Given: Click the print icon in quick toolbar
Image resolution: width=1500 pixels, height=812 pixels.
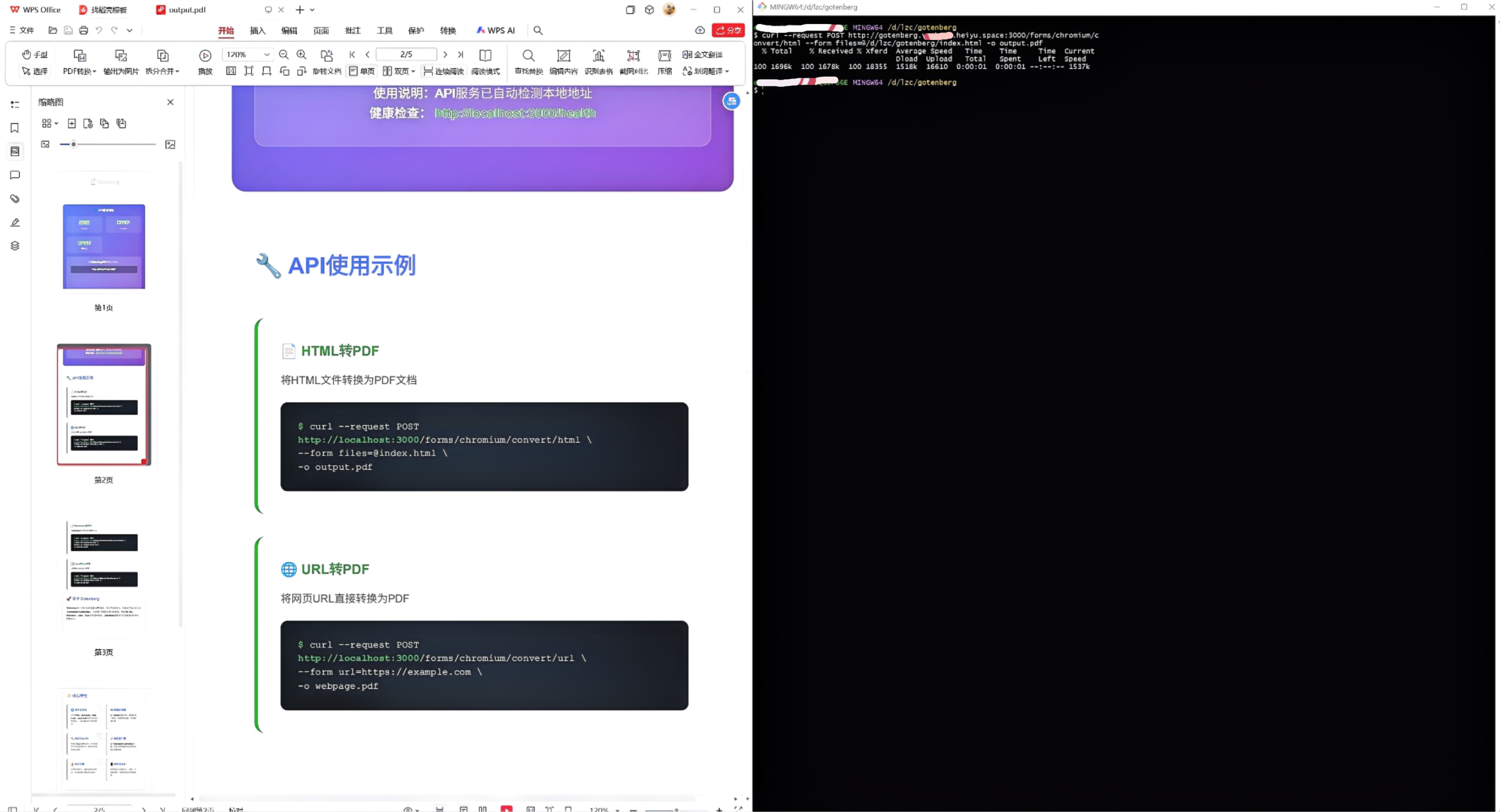Looking at the screenshot, I should 83,30.
